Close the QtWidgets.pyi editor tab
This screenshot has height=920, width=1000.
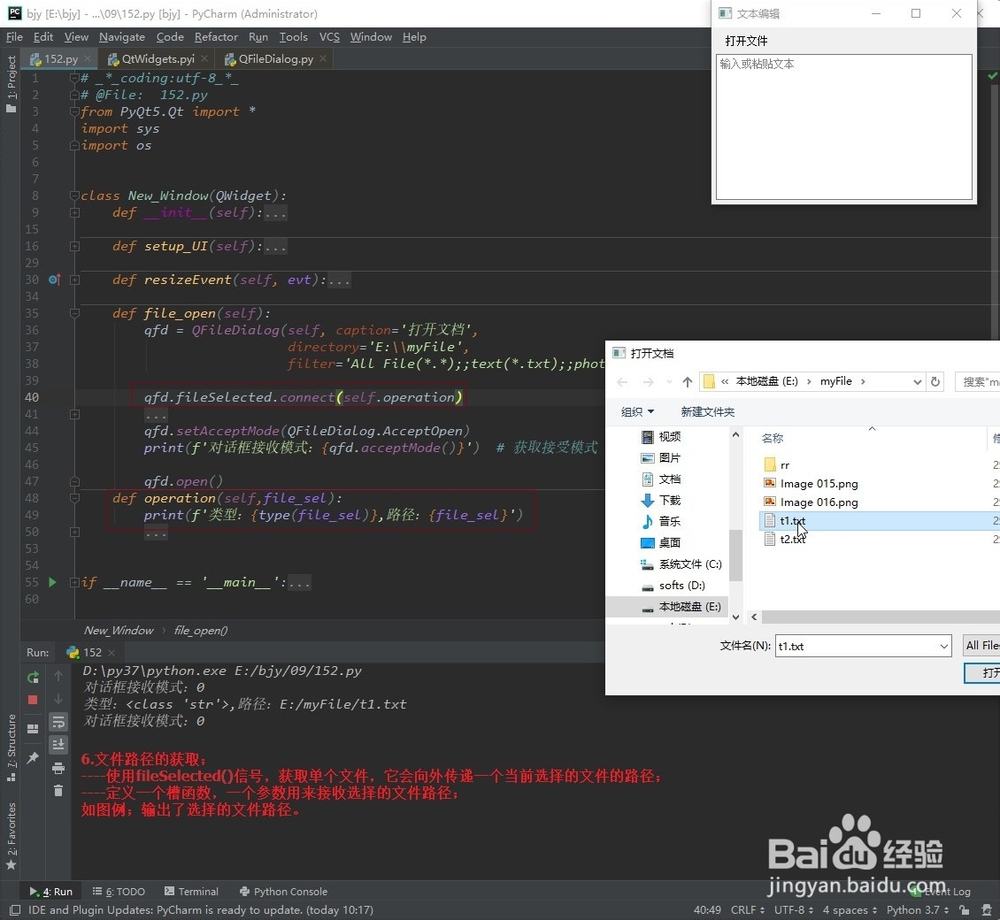tap(204, 59)
